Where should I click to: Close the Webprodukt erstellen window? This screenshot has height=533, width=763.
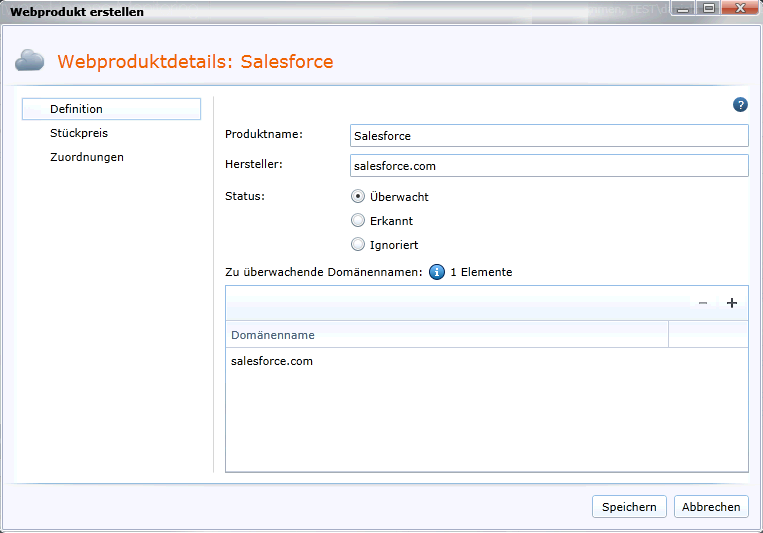(741, 8)
